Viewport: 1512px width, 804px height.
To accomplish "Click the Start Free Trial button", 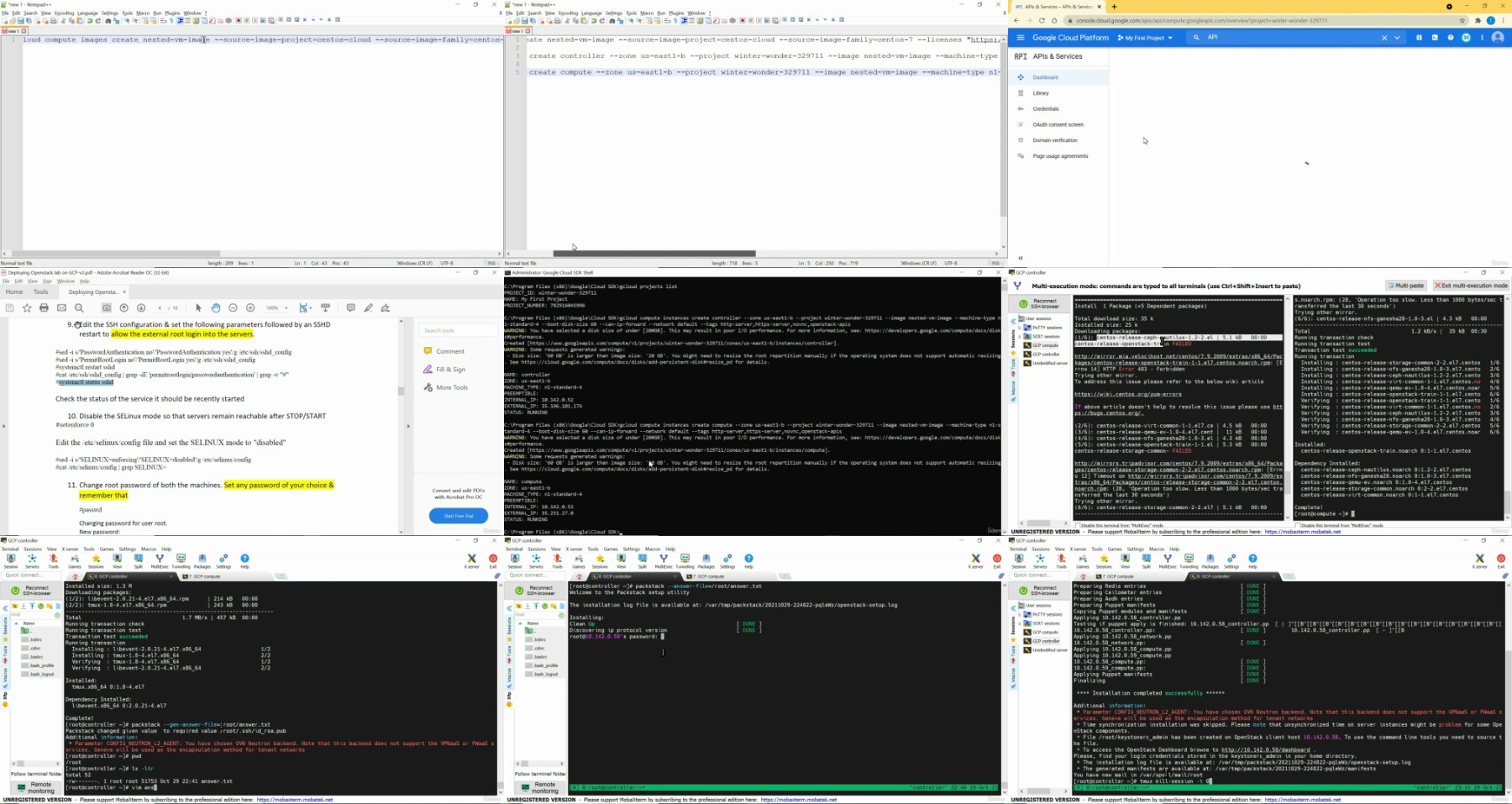I will (x=458, y=516).
